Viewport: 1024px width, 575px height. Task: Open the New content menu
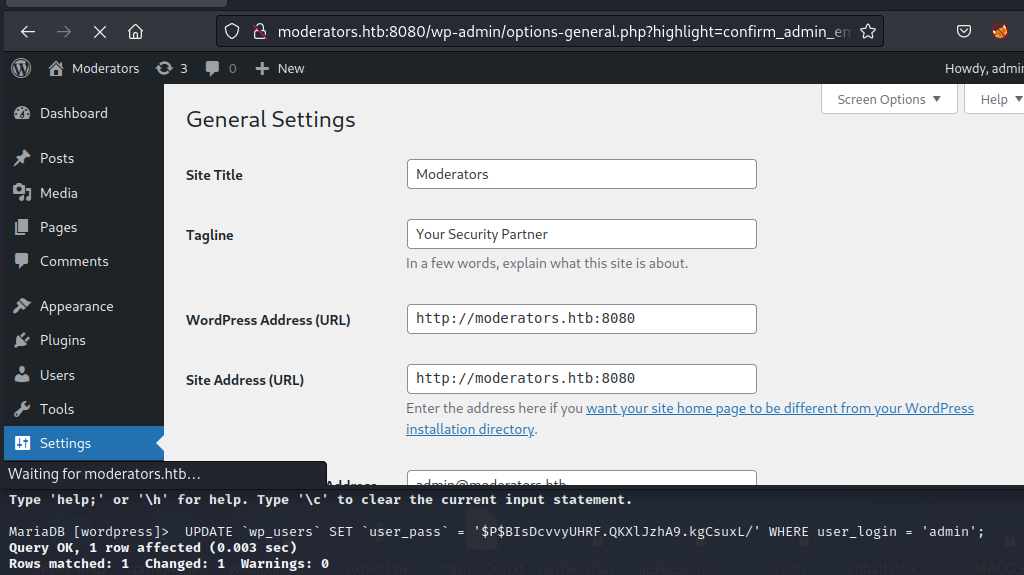tap(280, 68)
